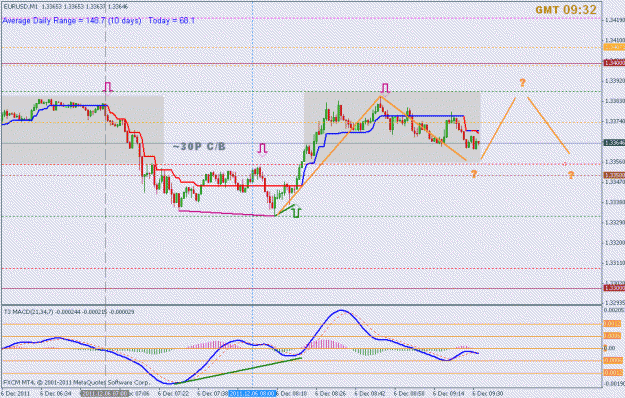Click the 6 Dec 09:14 time axis label
This screenshot has height=398, width=625.
pyautogui.click(x=449, y=394)
